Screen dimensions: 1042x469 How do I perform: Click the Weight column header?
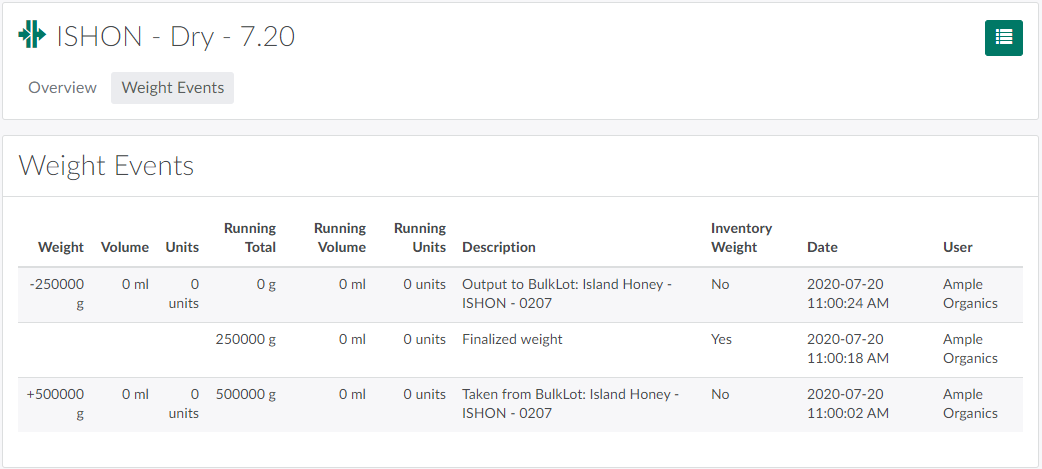(61, 247)
